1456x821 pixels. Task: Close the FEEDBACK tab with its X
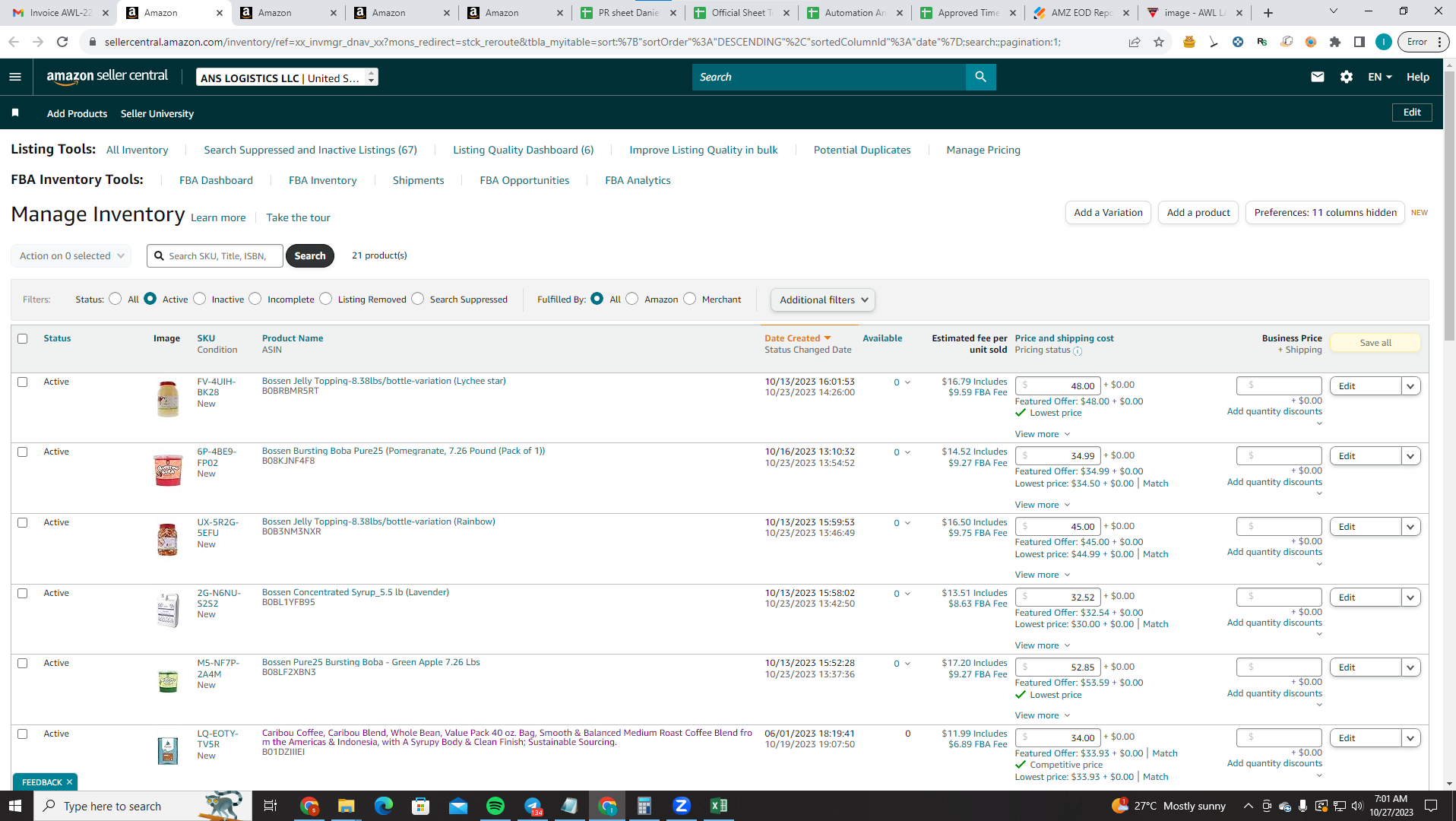pyautogui.click(x=69, y=782)
